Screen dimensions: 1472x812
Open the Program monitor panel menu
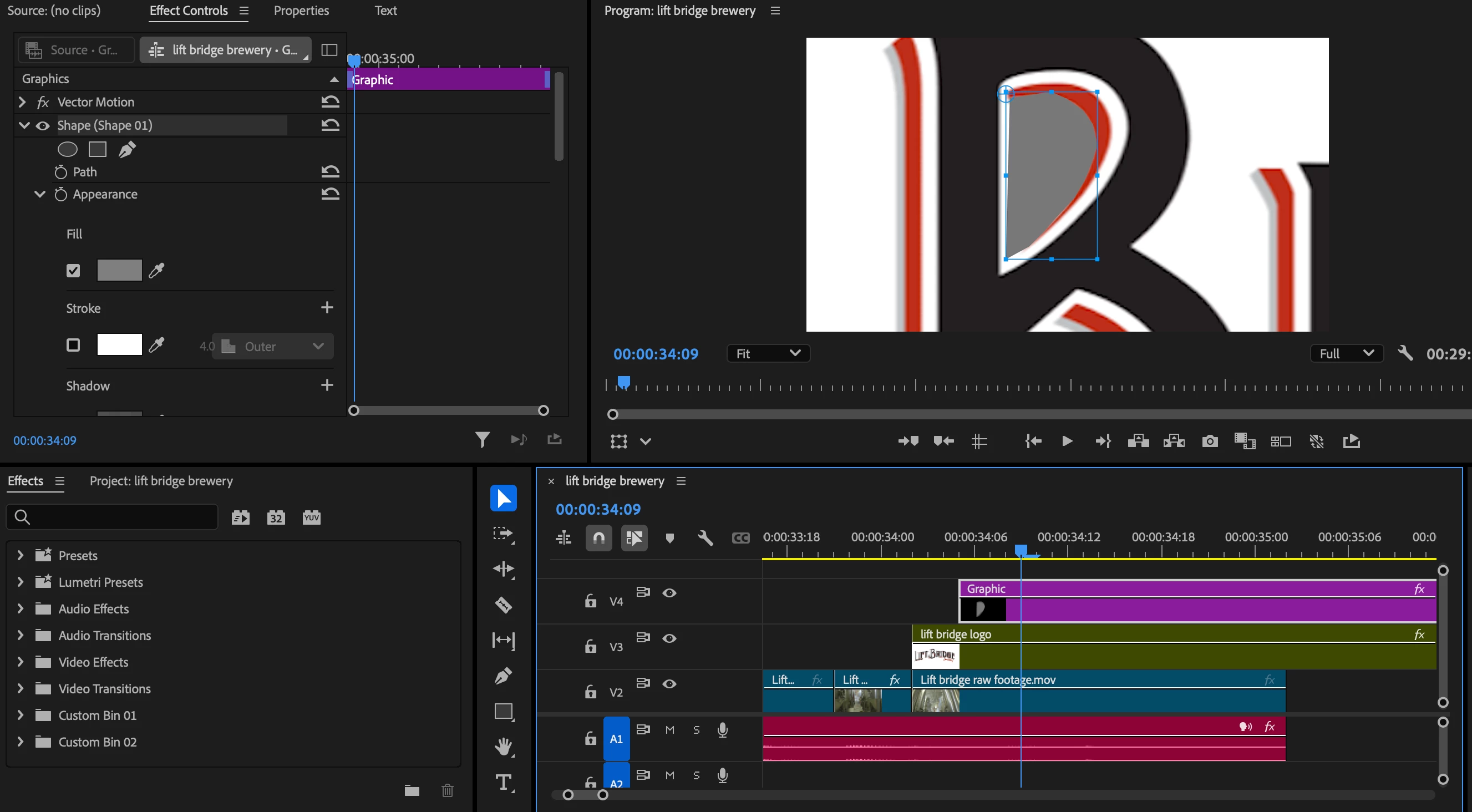click(x=775, y=11)
